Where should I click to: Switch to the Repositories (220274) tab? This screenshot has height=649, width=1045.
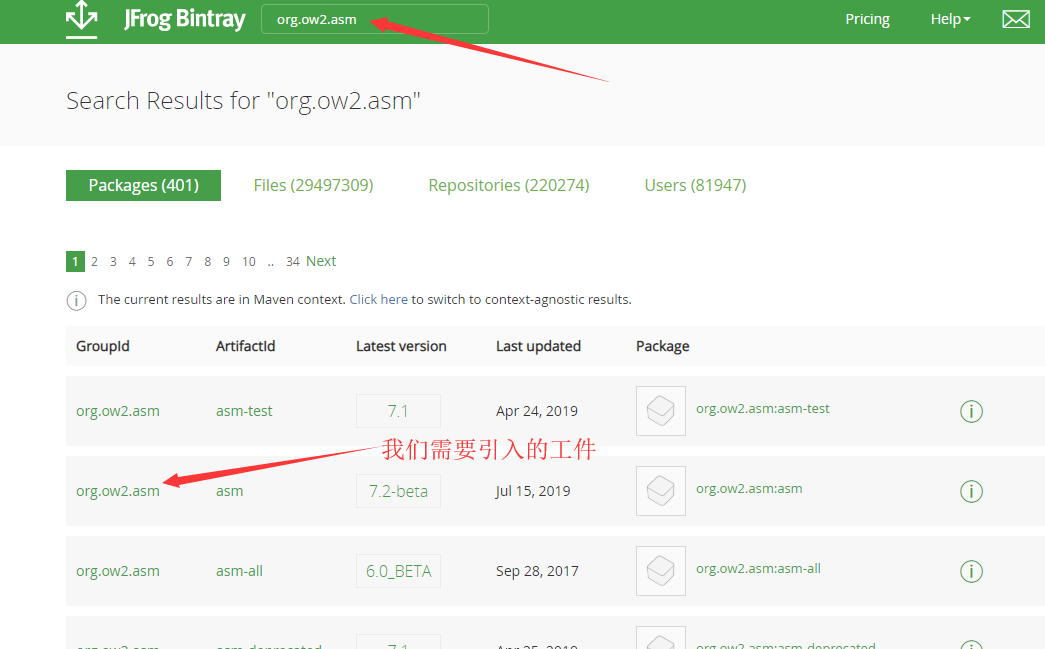click(x=509, y=185)
